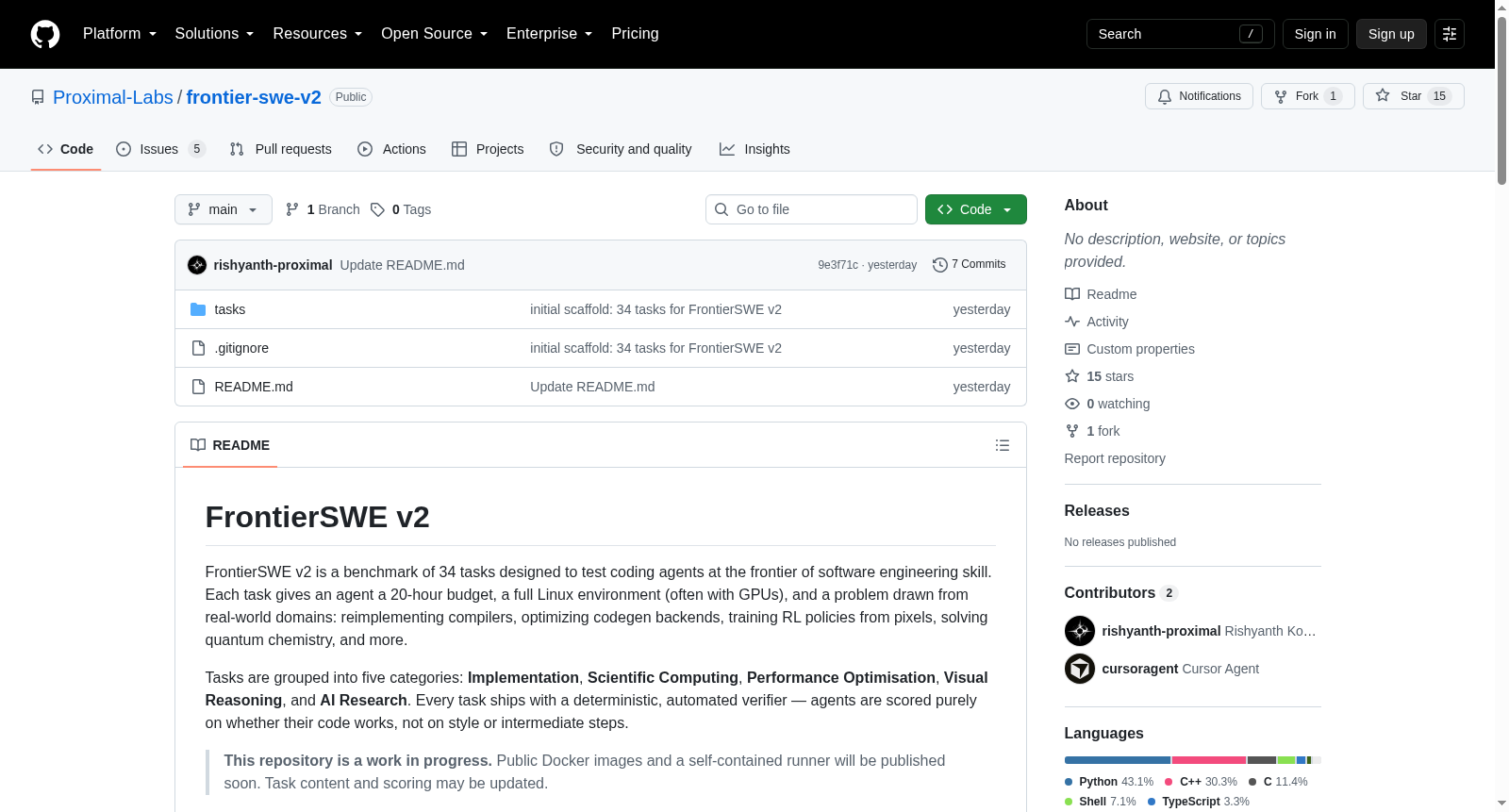Open the main branch selector dropdown
Screen dimensions: 1509x812
(224, 209)
